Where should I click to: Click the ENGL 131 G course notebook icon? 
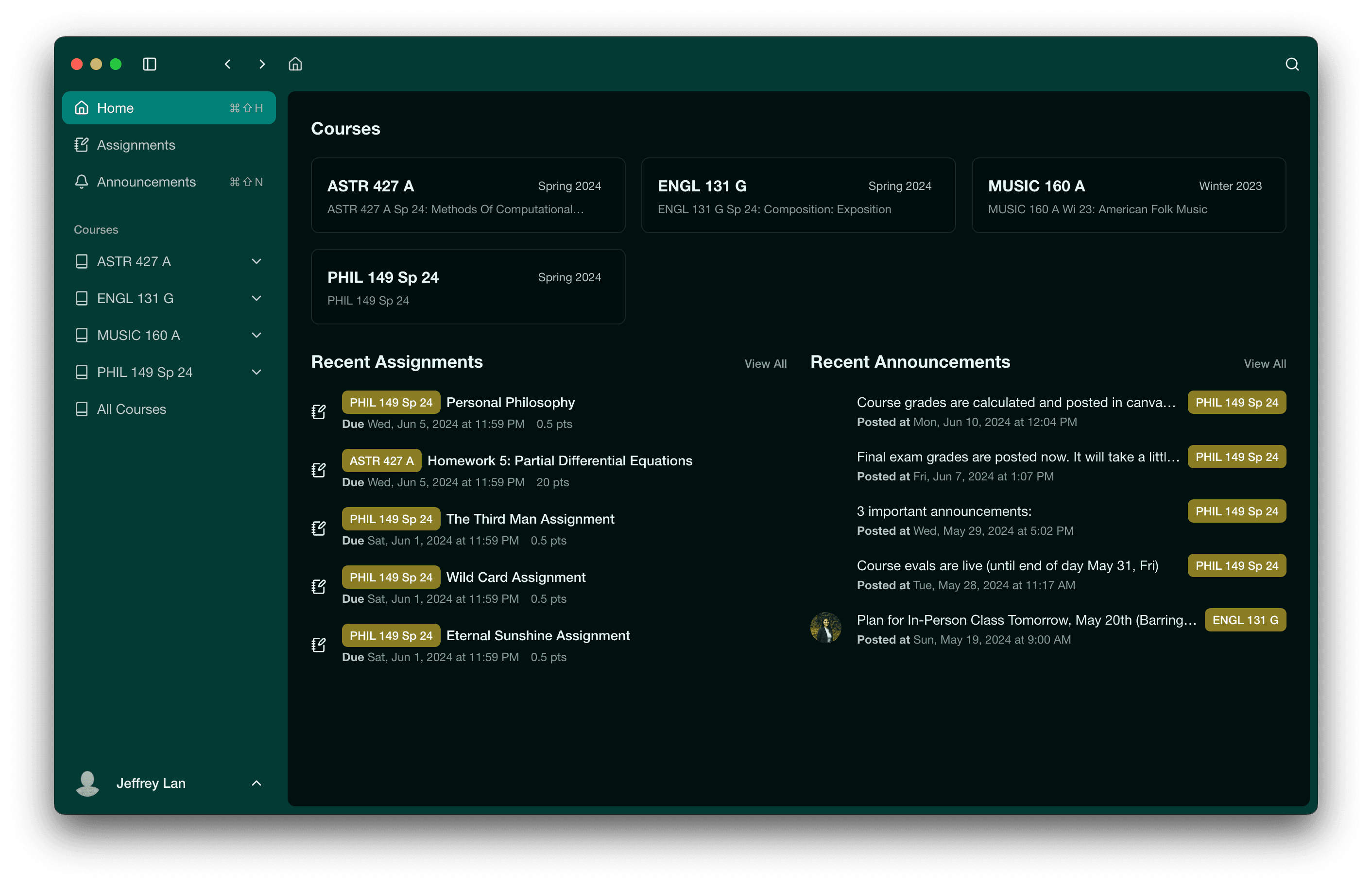coord(83,298)
